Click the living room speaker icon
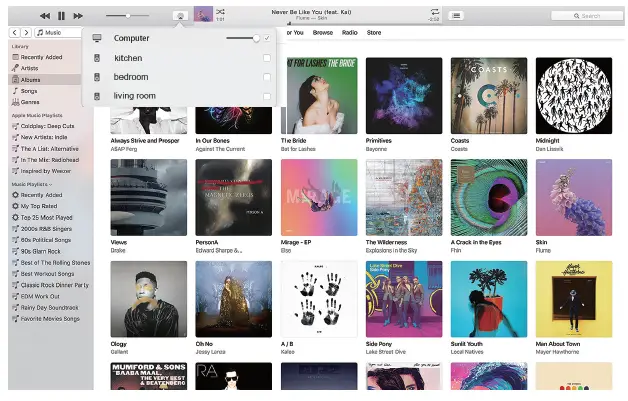 97,96
